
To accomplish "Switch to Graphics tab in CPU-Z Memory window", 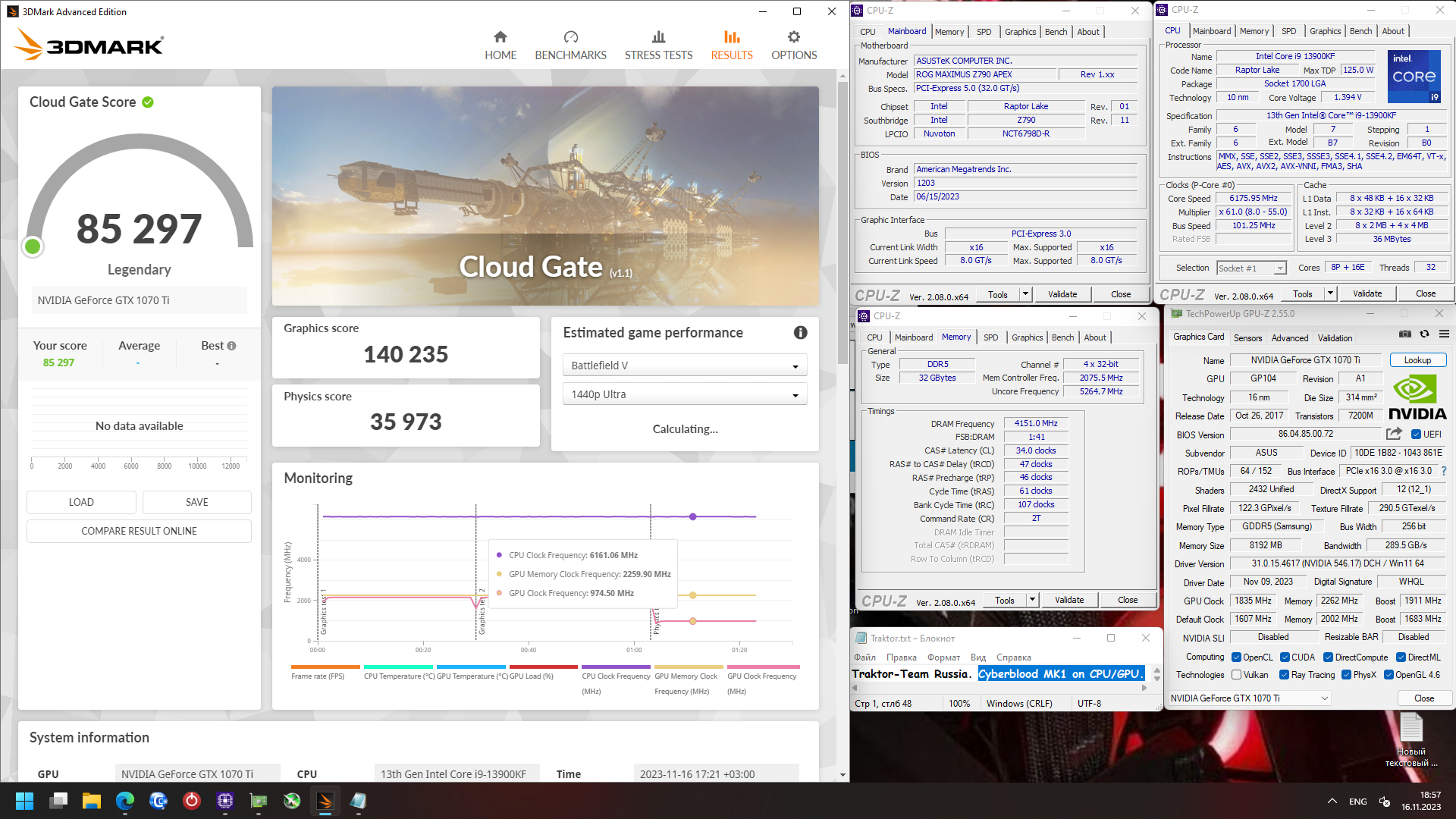I will point(1027,337).
